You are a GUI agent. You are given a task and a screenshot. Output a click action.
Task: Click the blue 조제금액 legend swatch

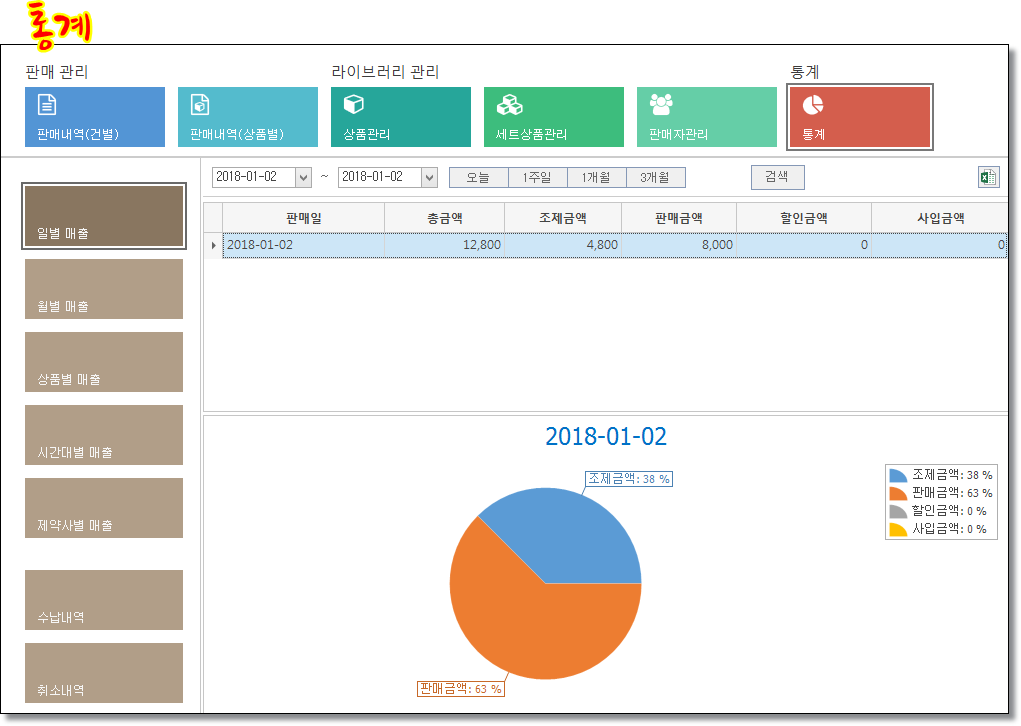coord(897,475)
